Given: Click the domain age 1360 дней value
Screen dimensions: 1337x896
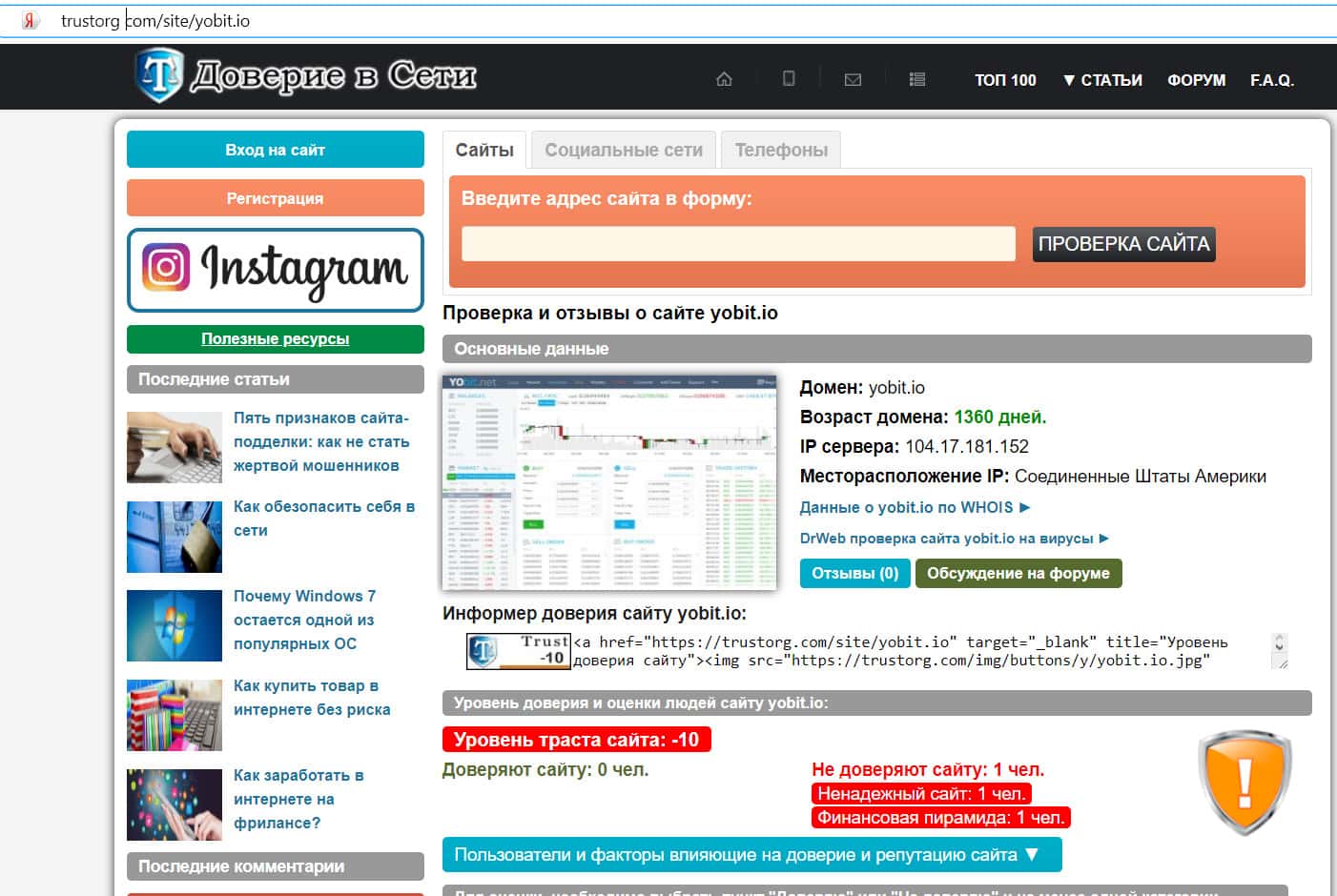Looking at the screenshot, I should 1000,417.
